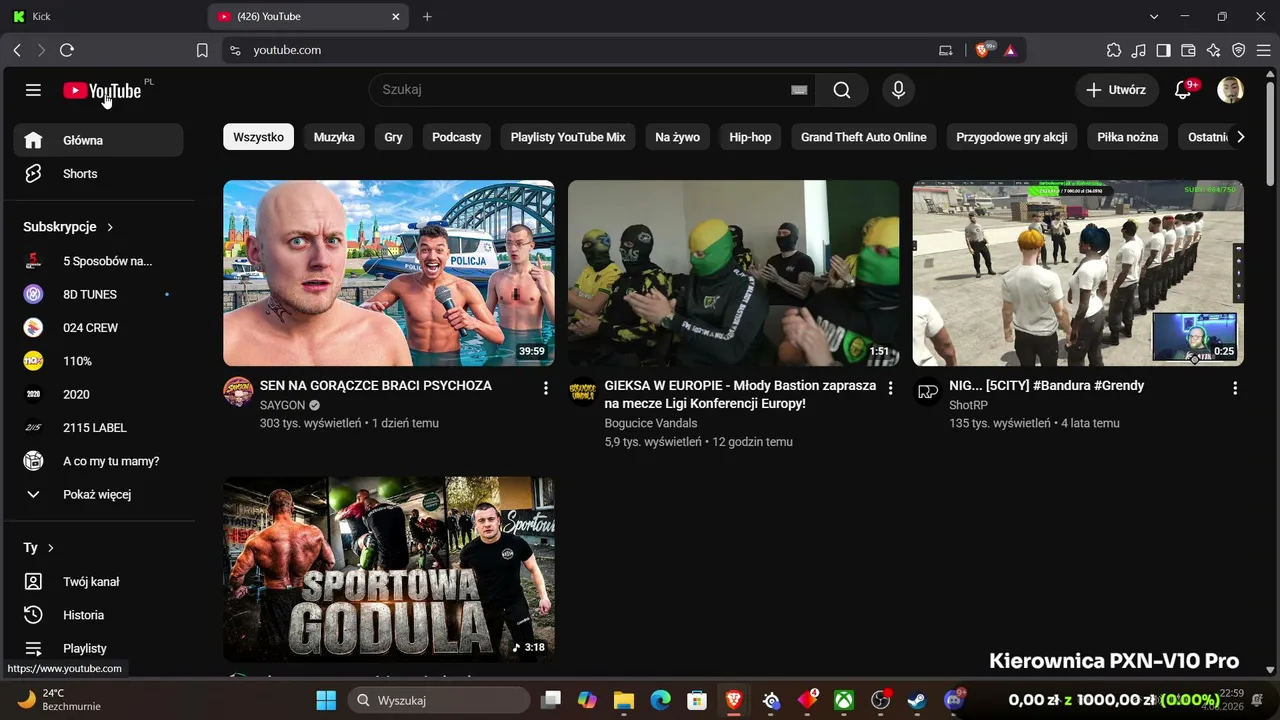The width and height of the screenshot is (1280, 720).
Task: Open the SPORTOWA GODULA video thumbnail
Action: click(389, 569)
